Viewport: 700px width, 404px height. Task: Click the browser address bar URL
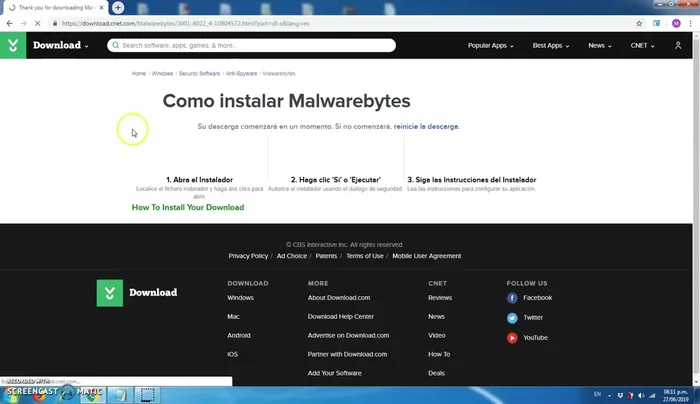coord(185,23)
